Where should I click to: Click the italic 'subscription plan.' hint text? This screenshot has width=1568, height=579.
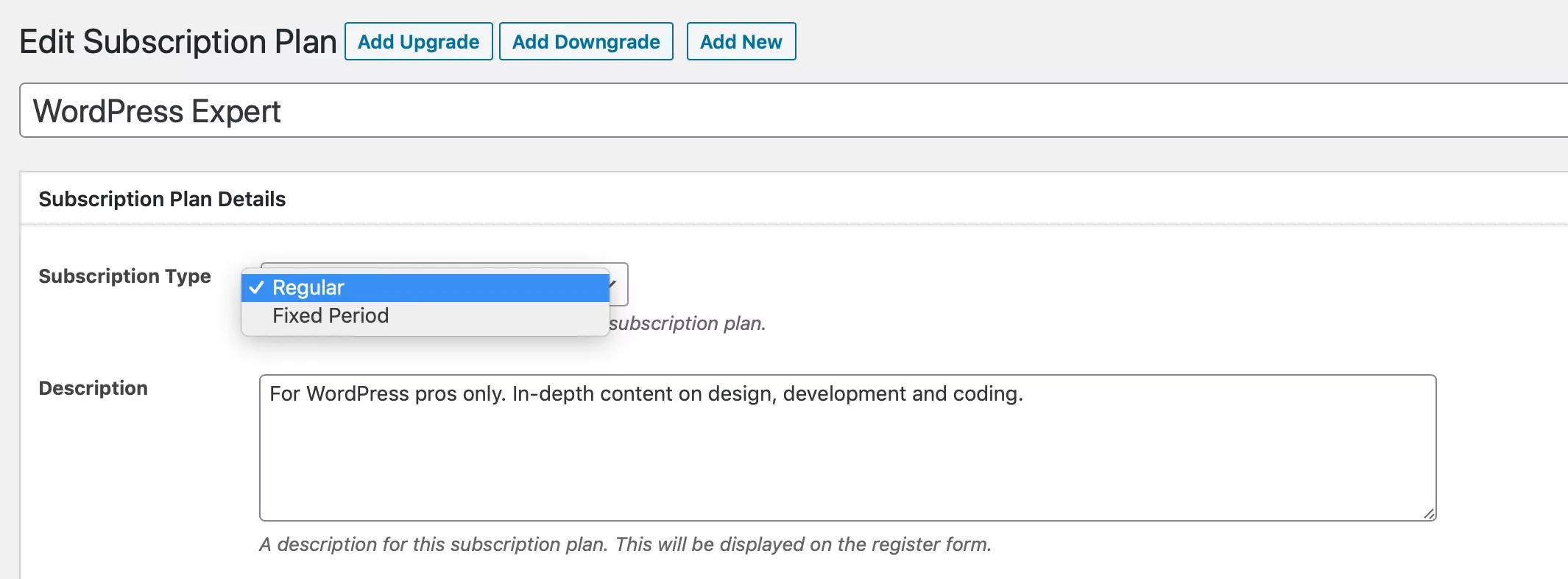688,323
